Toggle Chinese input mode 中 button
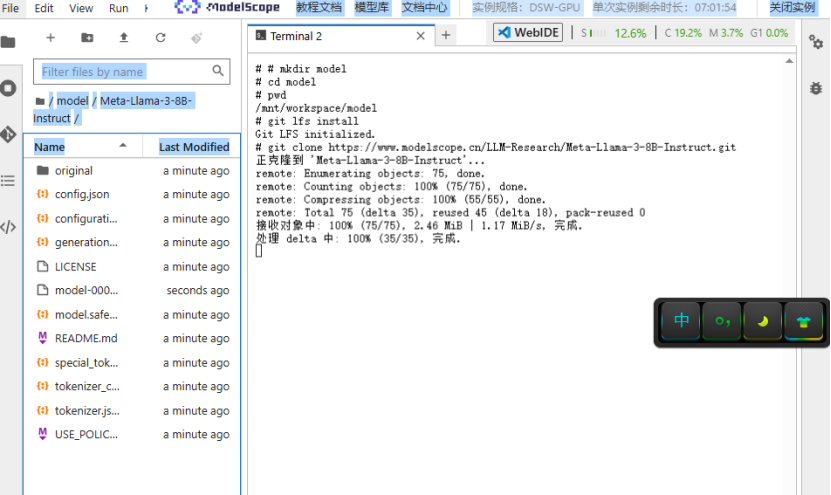The width and height of the screenshot is (831, 495). [x=681, y=321]
